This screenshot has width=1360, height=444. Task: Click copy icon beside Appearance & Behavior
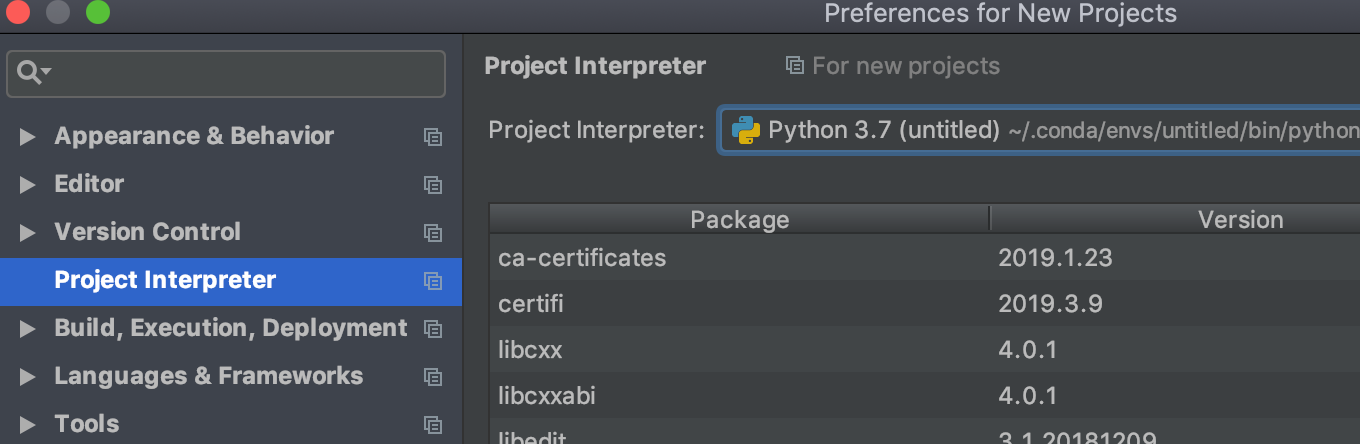click(x=433, y=137)
